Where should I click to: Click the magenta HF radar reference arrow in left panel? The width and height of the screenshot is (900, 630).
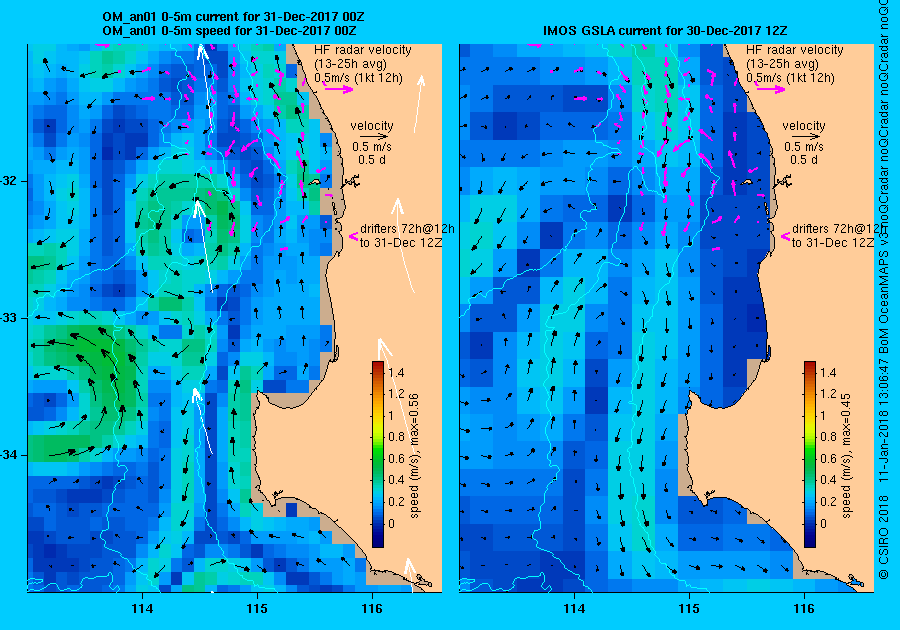[x=338, y=88]
